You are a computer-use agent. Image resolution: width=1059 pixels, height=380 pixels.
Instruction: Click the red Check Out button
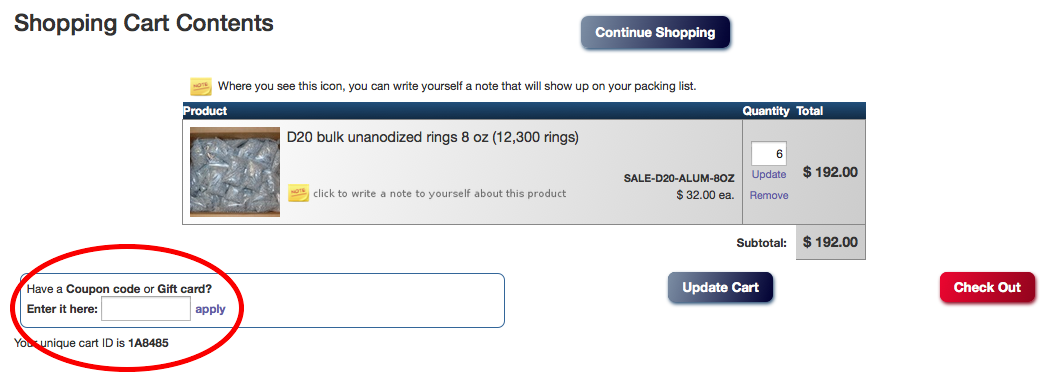987,288
